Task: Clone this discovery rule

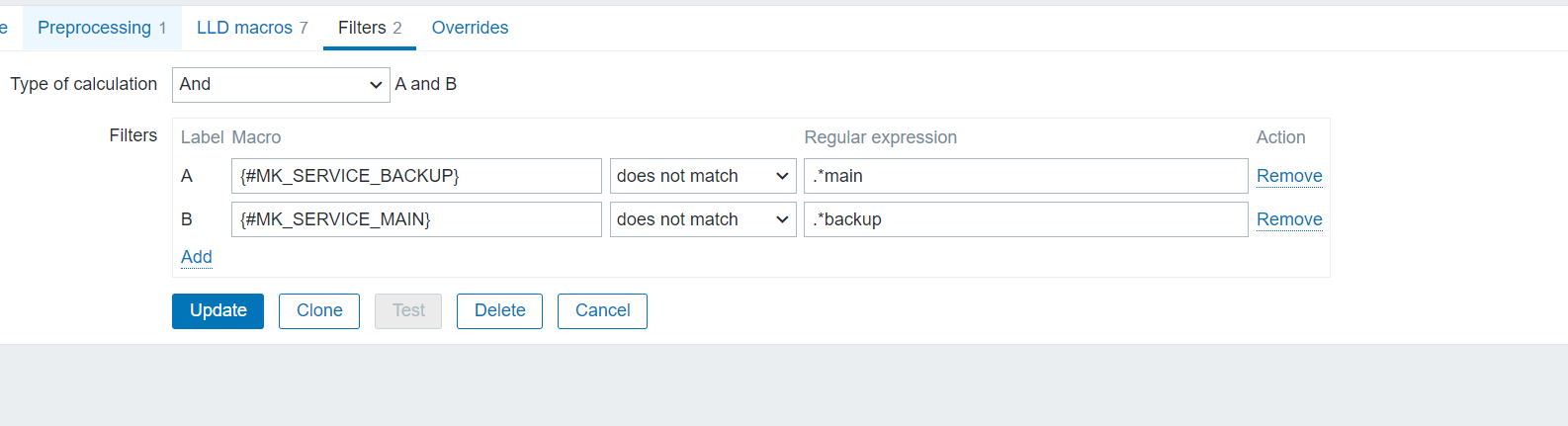Action: [x=319, y=310]
